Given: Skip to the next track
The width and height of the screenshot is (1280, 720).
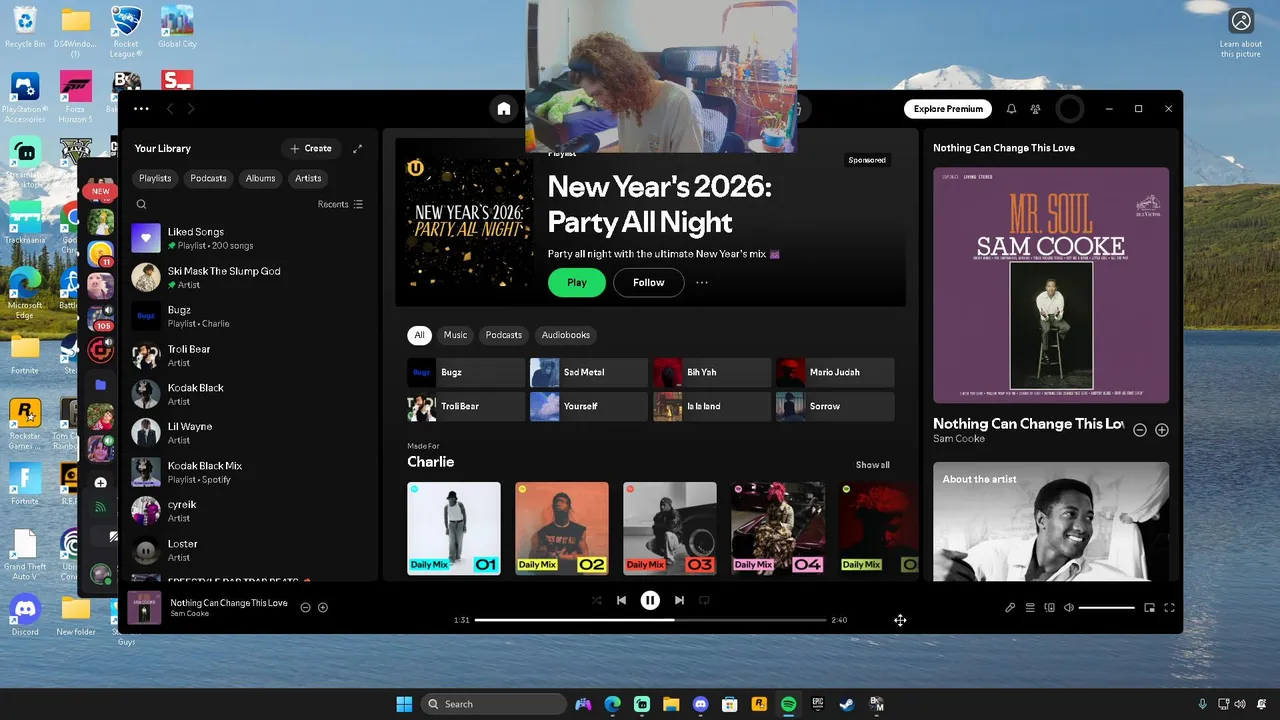Looking at the screenshot, I should click(x=679, y=600).
